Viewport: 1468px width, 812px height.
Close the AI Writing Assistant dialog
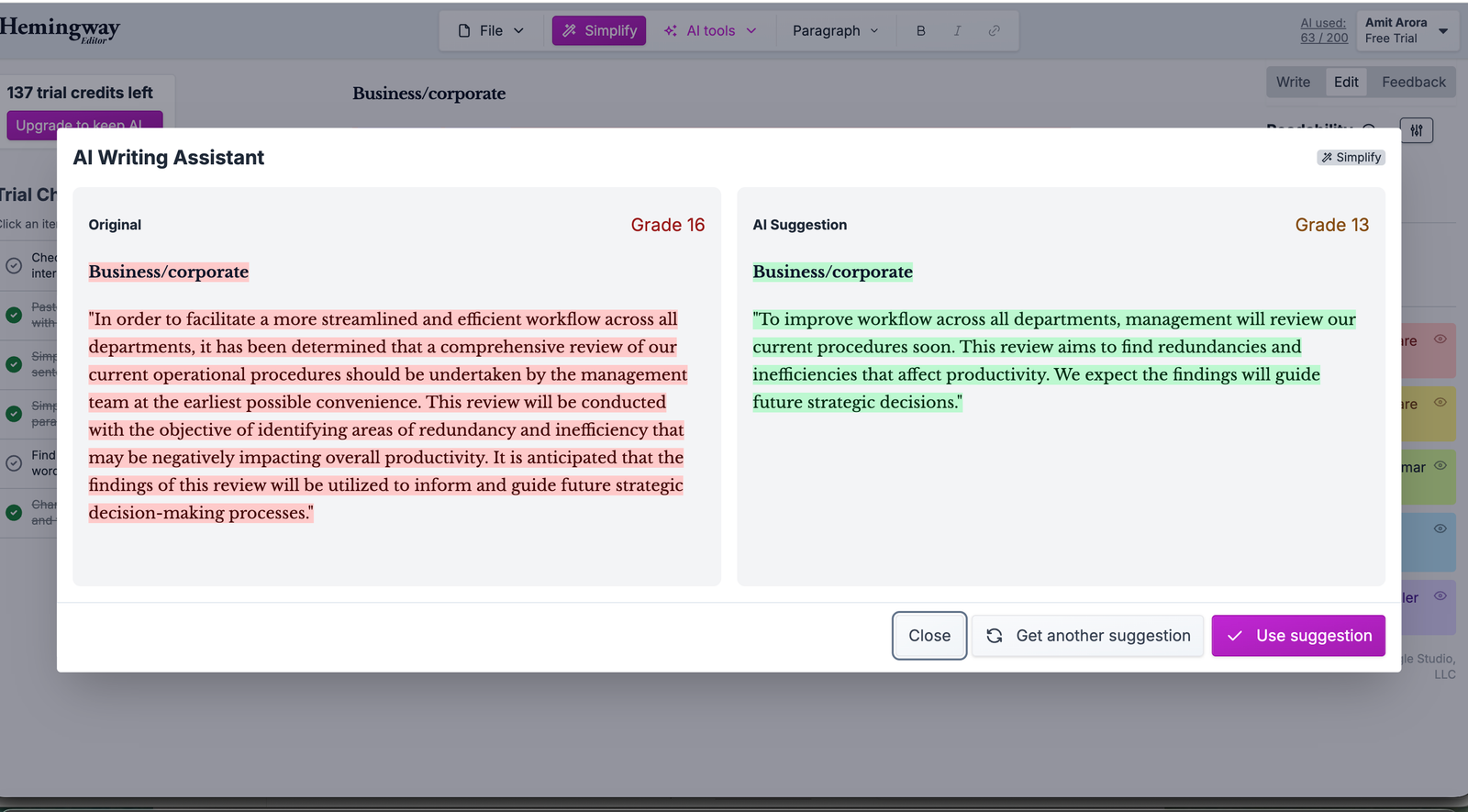929,636
